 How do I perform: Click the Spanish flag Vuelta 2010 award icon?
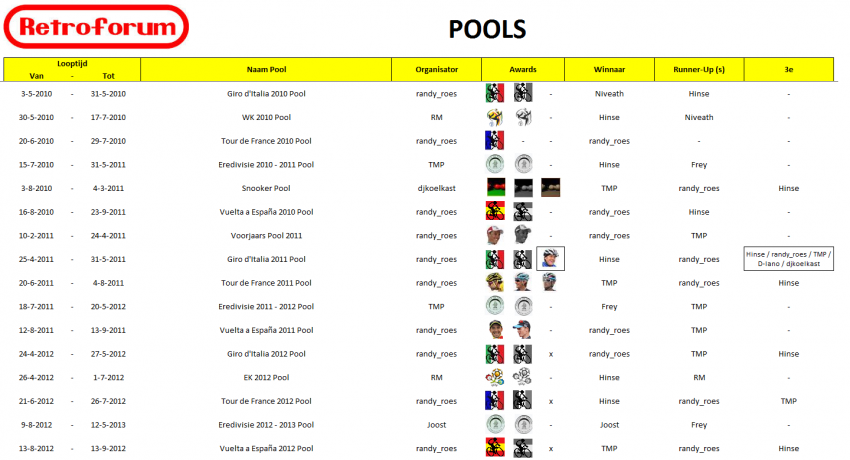click(494, 212)
